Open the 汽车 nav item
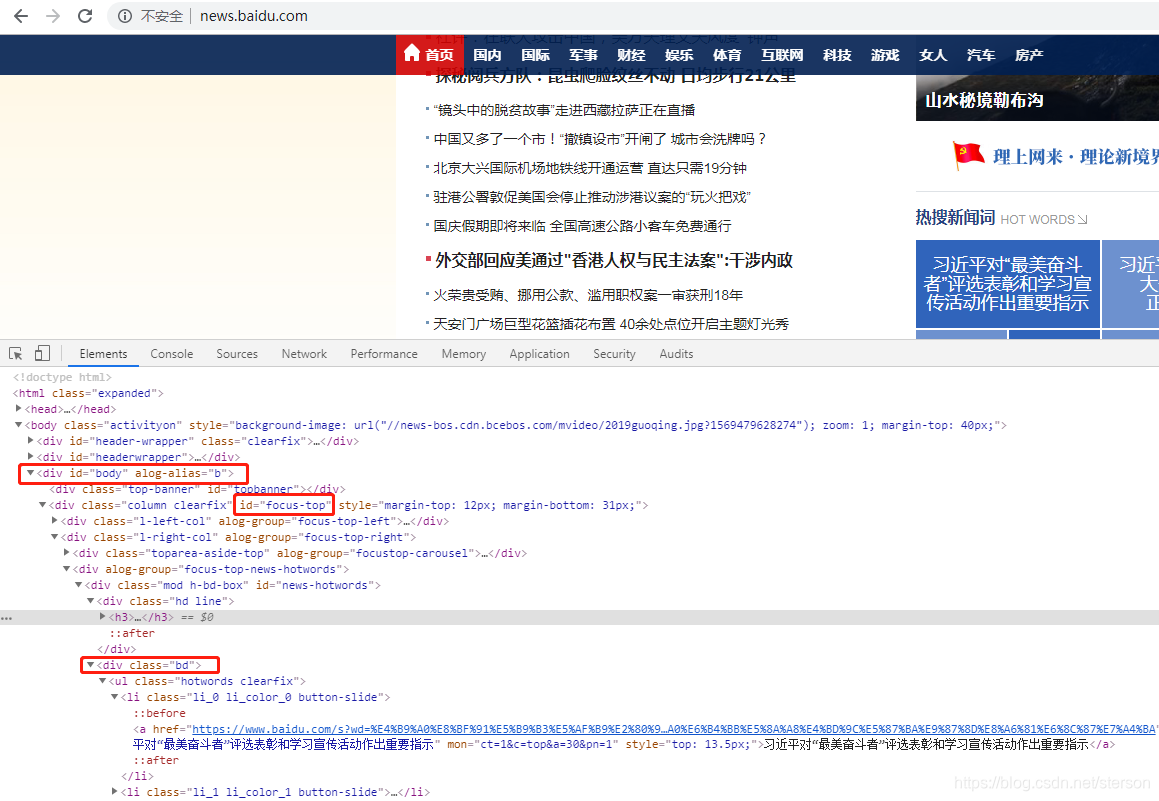This screenshot has height=801, width=1159. 981,55
